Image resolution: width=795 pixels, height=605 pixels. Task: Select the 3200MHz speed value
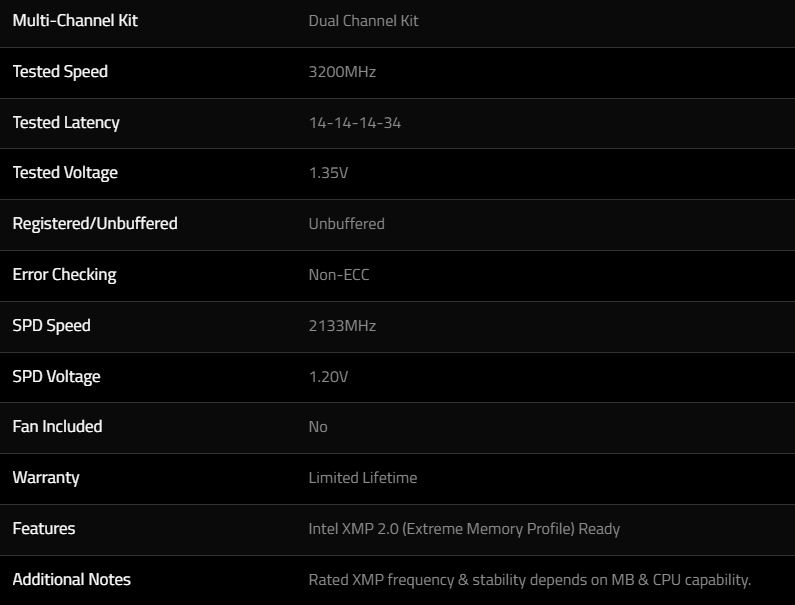click(x=342, y=72)
